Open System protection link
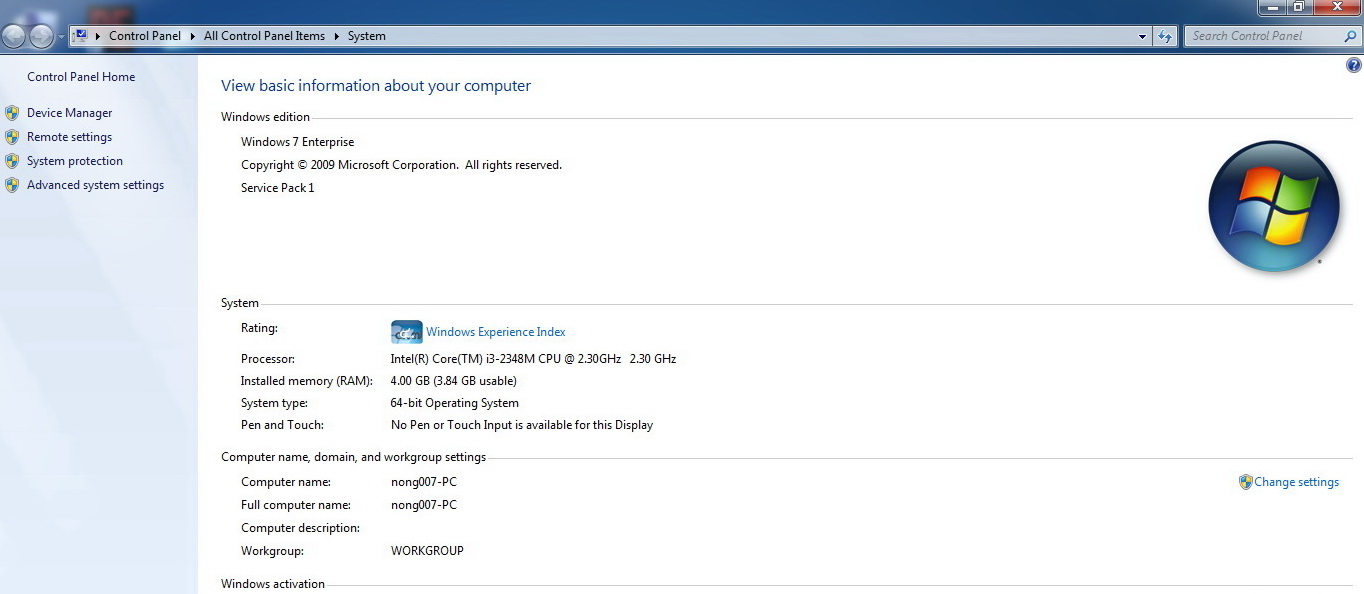 point(75,161)
